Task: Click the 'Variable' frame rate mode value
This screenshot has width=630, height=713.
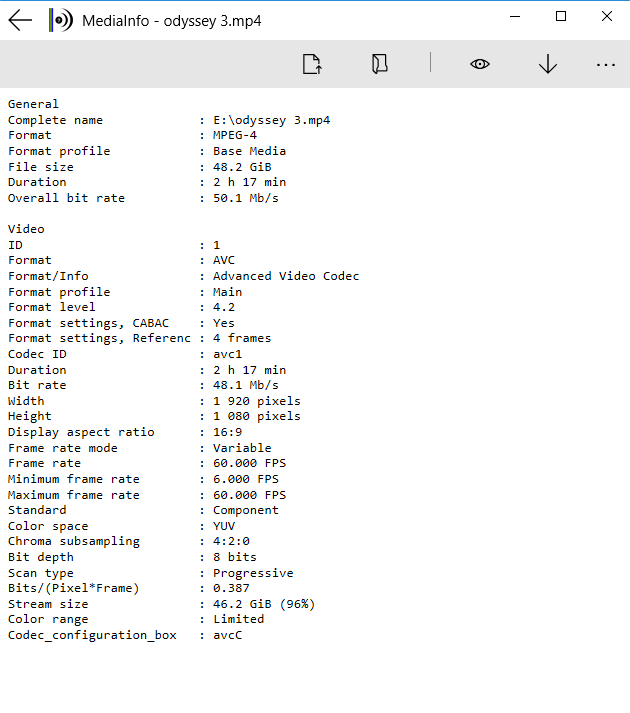Action: pos(242,448)
